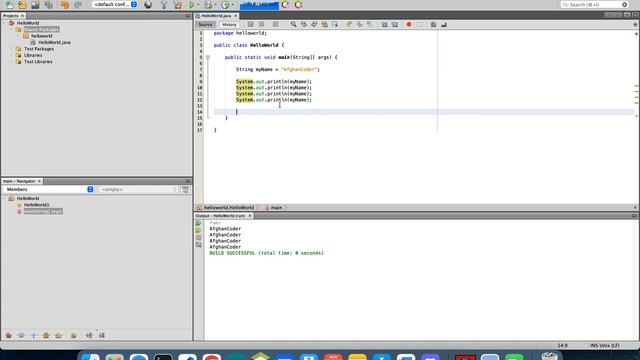The width and height of the screenshot is (640, 360).
Task: Run the project with green play icon
Action: point(191,4)
